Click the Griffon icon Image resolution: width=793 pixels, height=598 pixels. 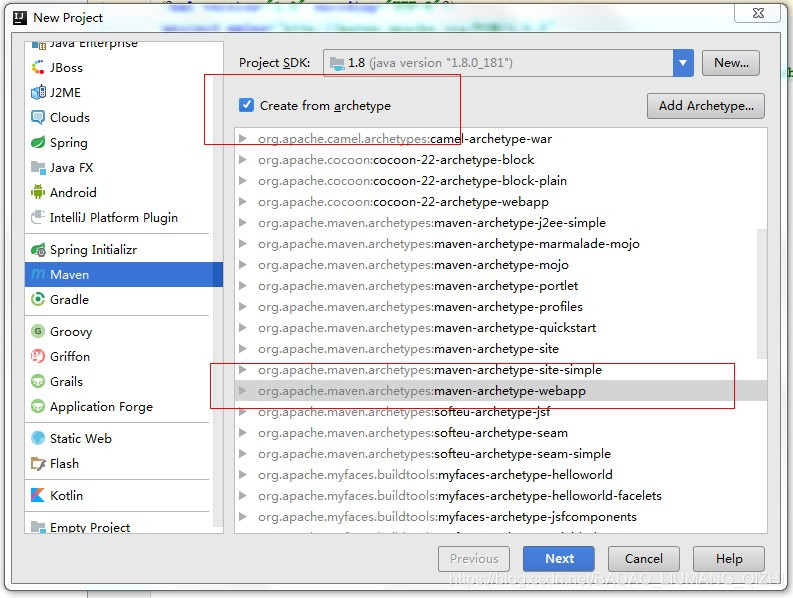click(38, 356)
